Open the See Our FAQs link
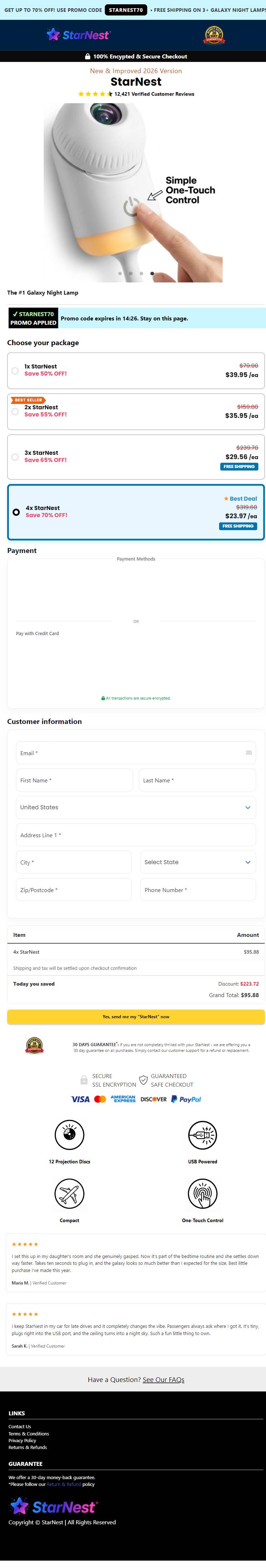 (x=163, y=1379)
